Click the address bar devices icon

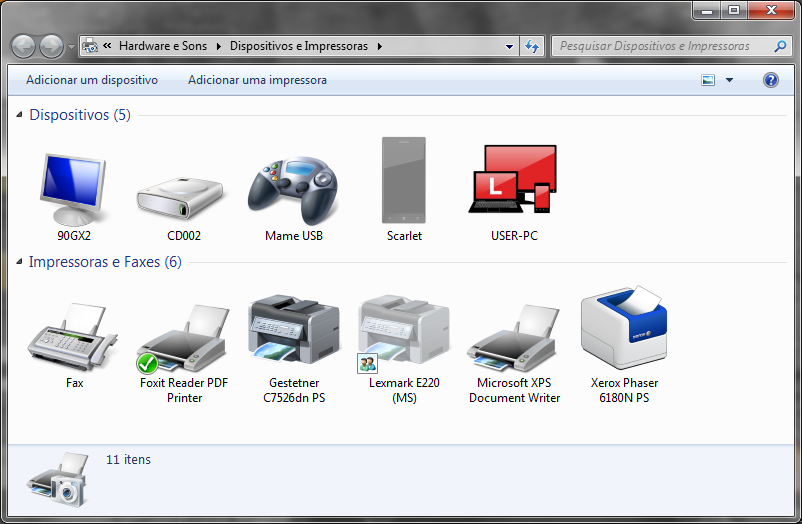(90, 46)
